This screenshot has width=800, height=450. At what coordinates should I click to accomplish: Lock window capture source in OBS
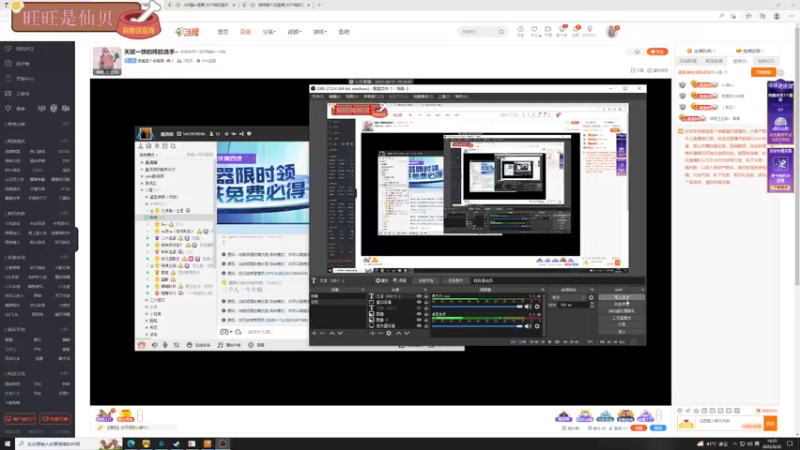426,302
